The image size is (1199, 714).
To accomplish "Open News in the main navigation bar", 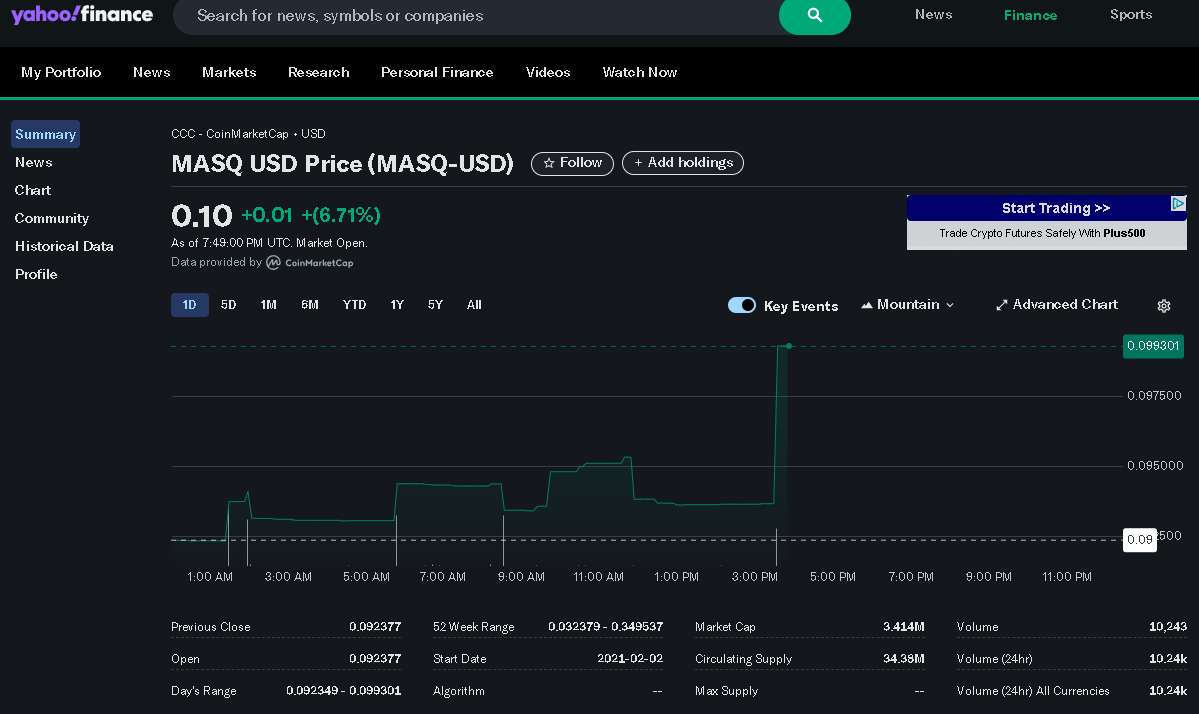I will tap(151, 73).
